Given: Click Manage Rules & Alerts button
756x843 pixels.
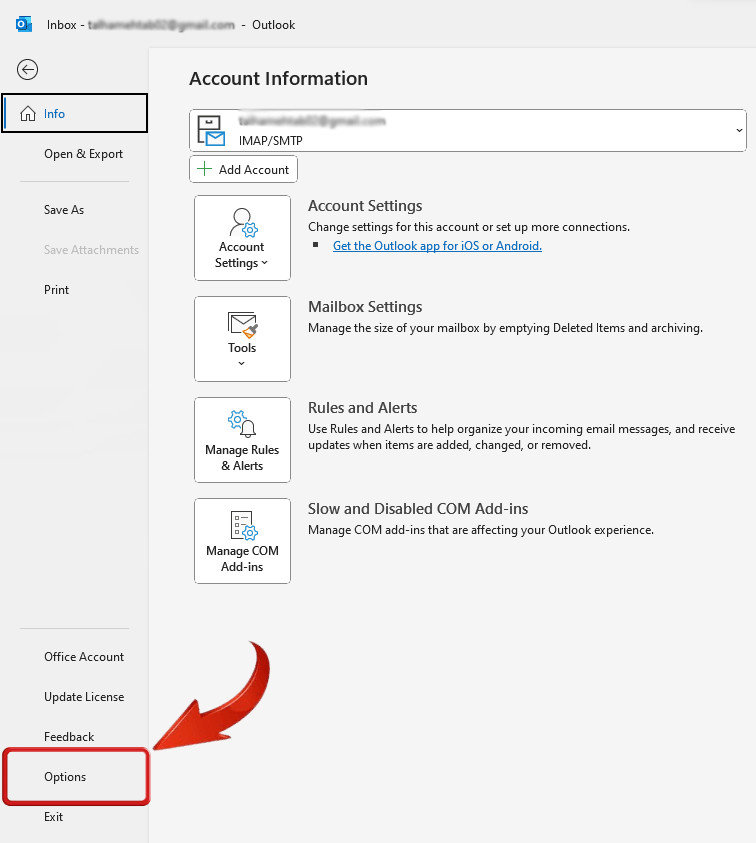Looking at the screenshot, I should (243, 440).
